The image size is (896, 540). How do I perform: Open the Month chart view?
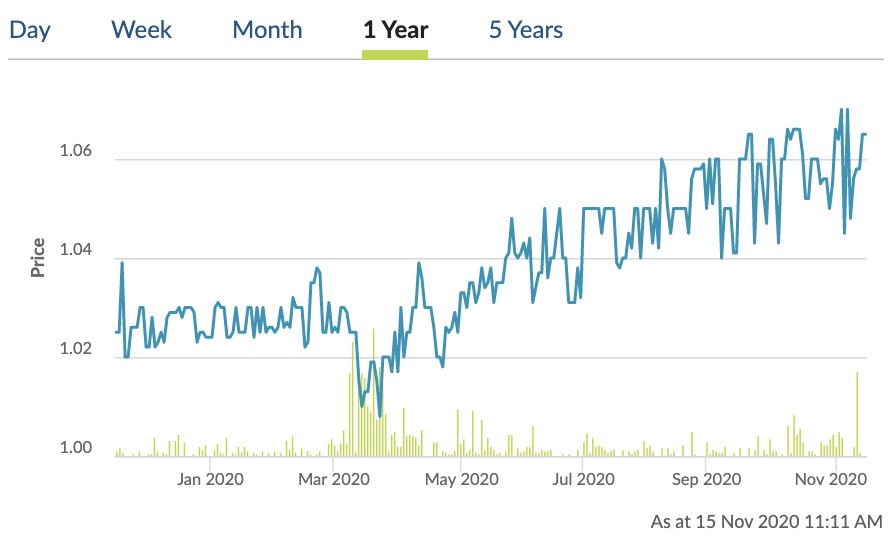[267, 30]
